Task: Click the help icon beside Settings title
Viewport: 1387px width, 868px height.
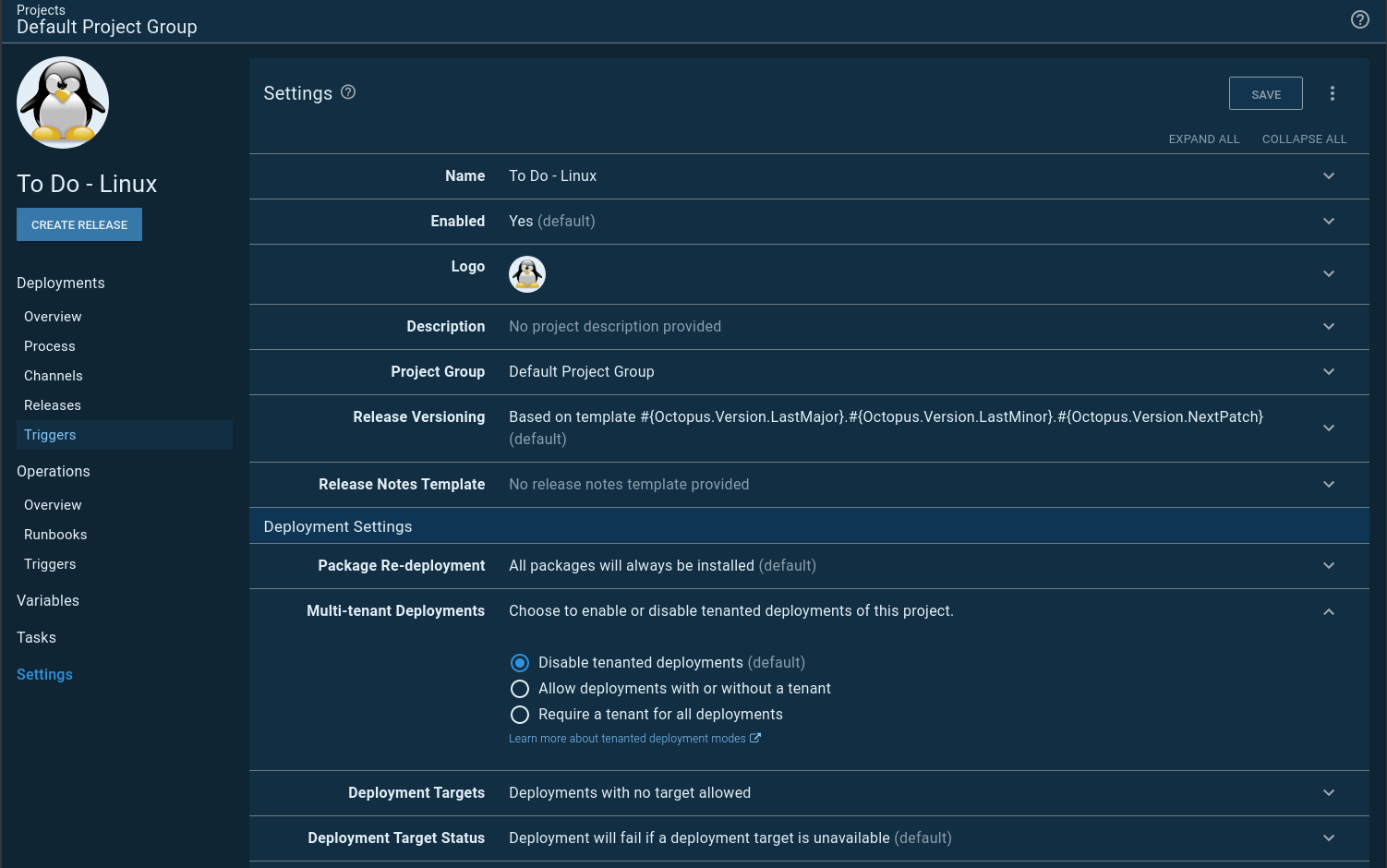Action: point(348,92)
